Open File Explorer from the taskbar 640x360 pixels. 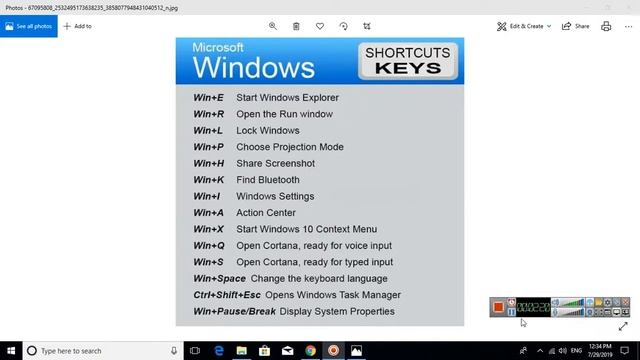tap(242, 351)
